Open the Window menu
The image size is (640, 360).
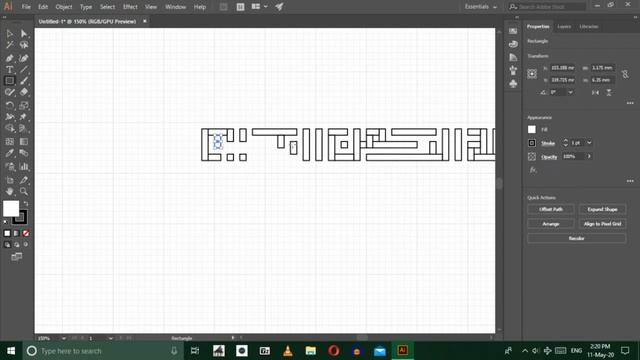click(176, 7)
